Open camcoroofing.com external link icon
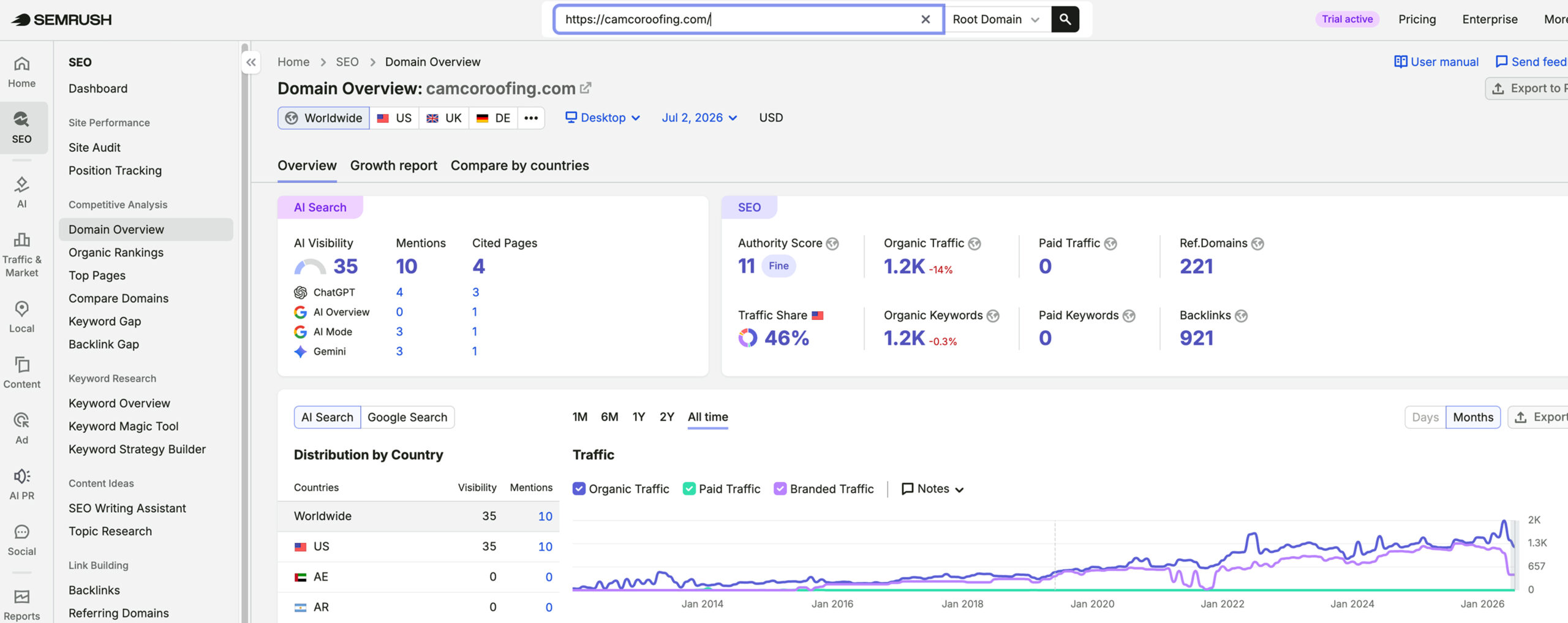Viewport: 1568px width, 623px height. (x=586, y=88)
